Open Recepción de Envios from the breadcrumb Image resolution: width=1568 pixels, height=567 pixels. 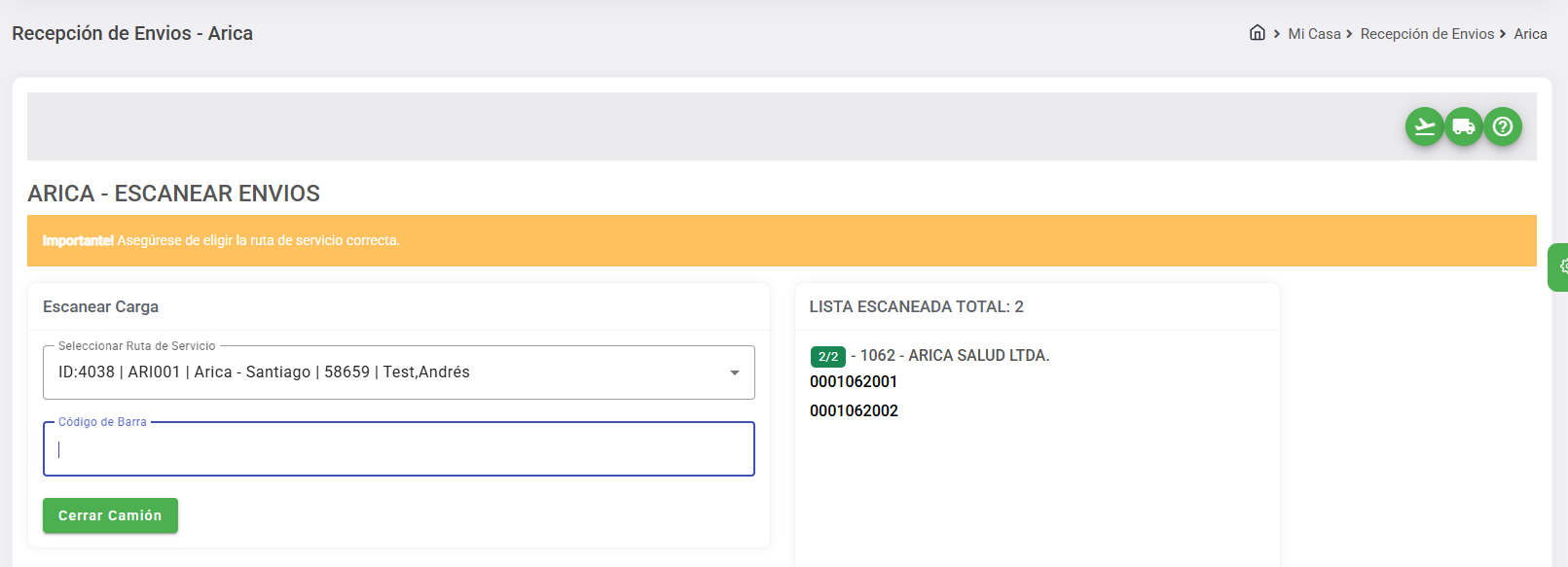pos(1428,33)
